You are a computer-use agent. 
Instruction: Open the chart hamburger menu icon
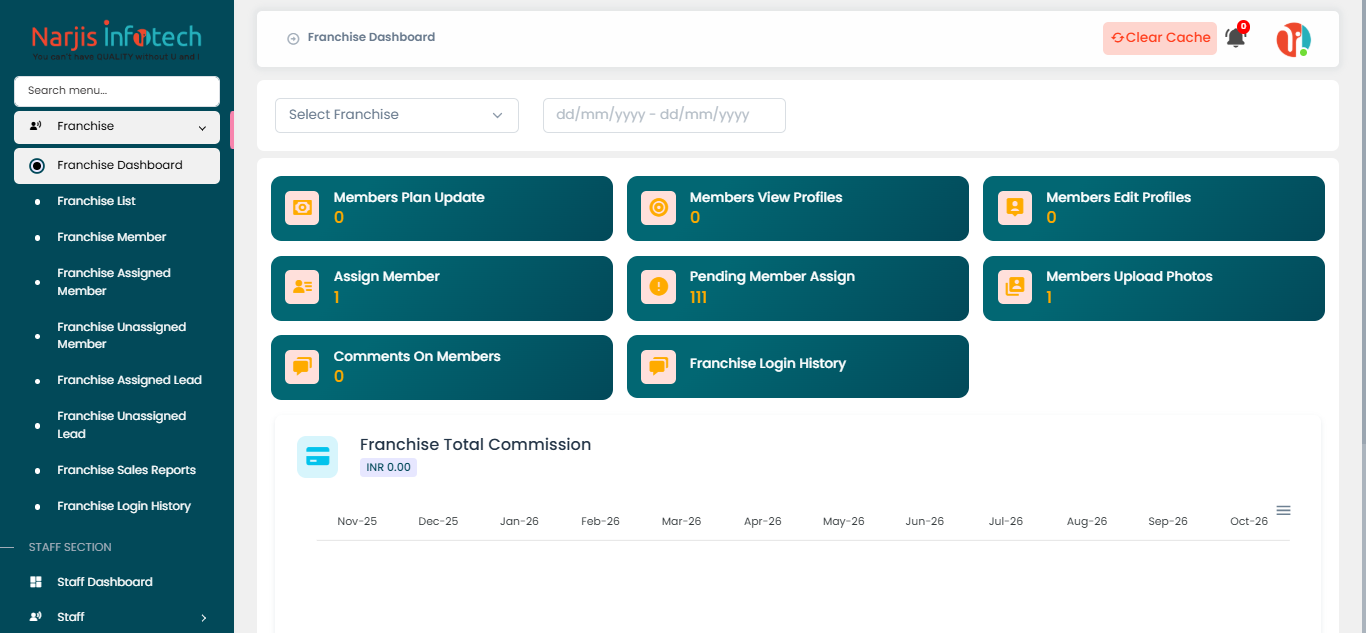[x=1284, y=510]
